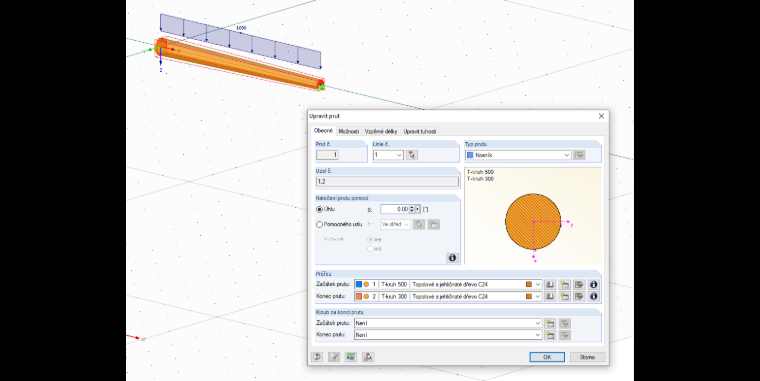The image size is (760, 381).
Task: Confirm dialog with OK button
Action: (547, 357)
